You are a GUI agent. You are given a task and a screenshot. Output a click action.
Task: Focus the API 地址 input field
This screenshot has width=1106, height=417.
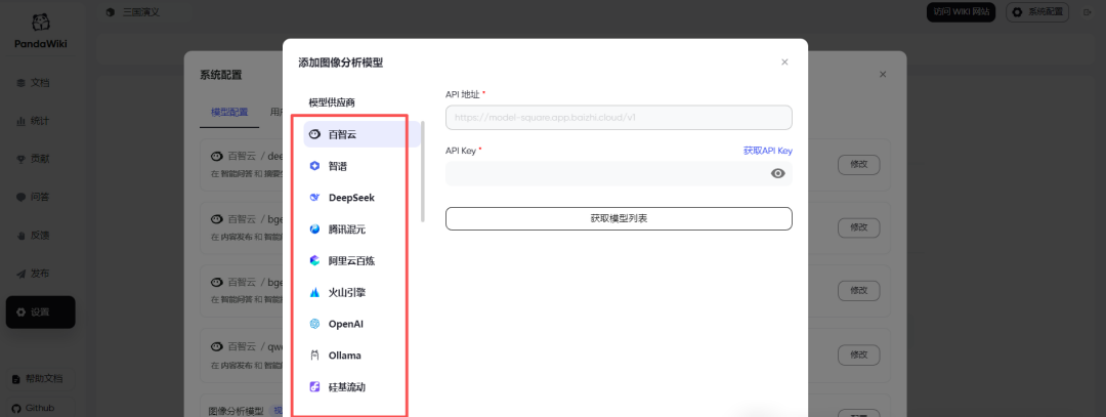click(619, 117)
